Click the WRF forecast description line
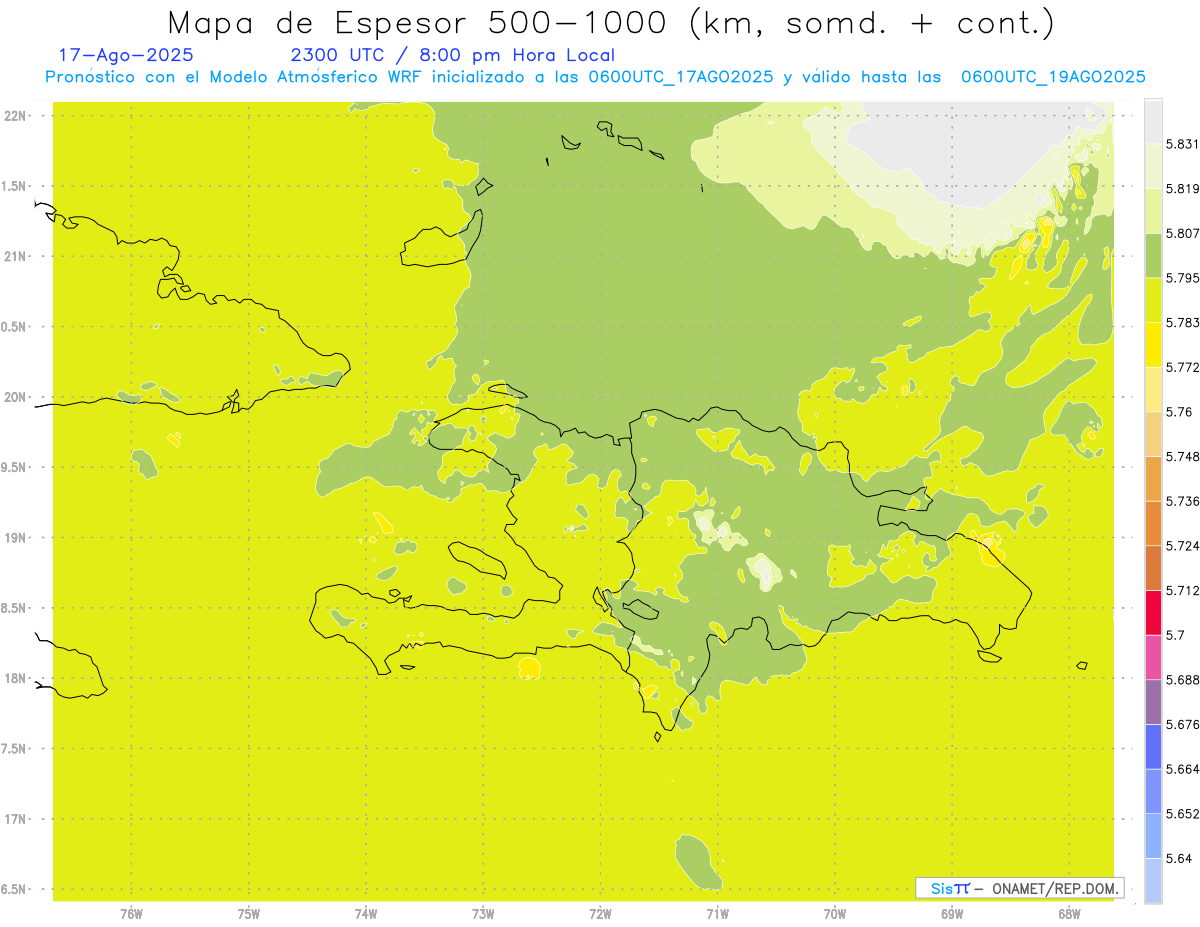 click(595, 77)
